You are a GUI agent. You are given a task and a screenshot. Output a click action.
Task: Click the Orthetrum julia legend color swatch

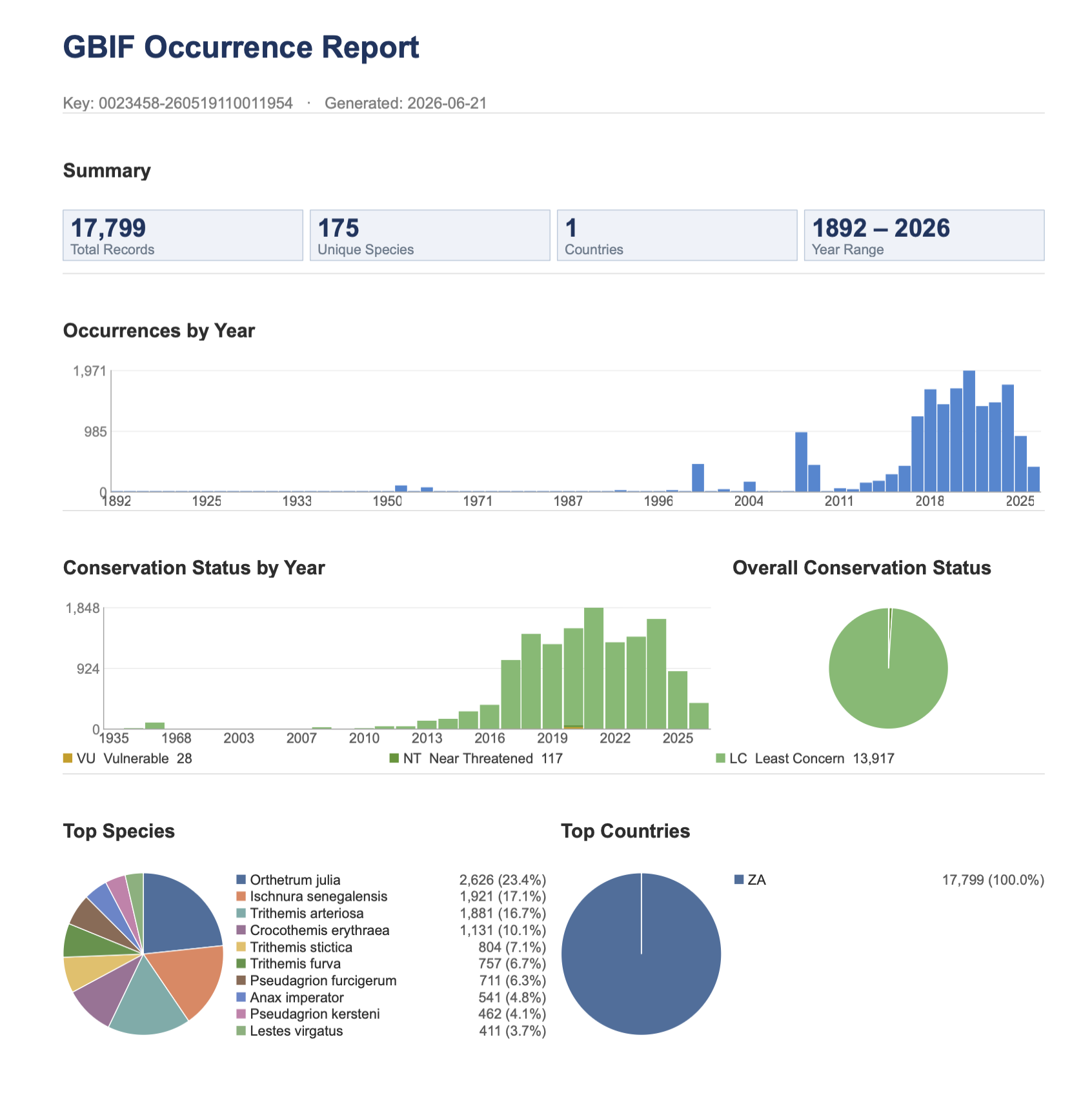coord(241,880)
